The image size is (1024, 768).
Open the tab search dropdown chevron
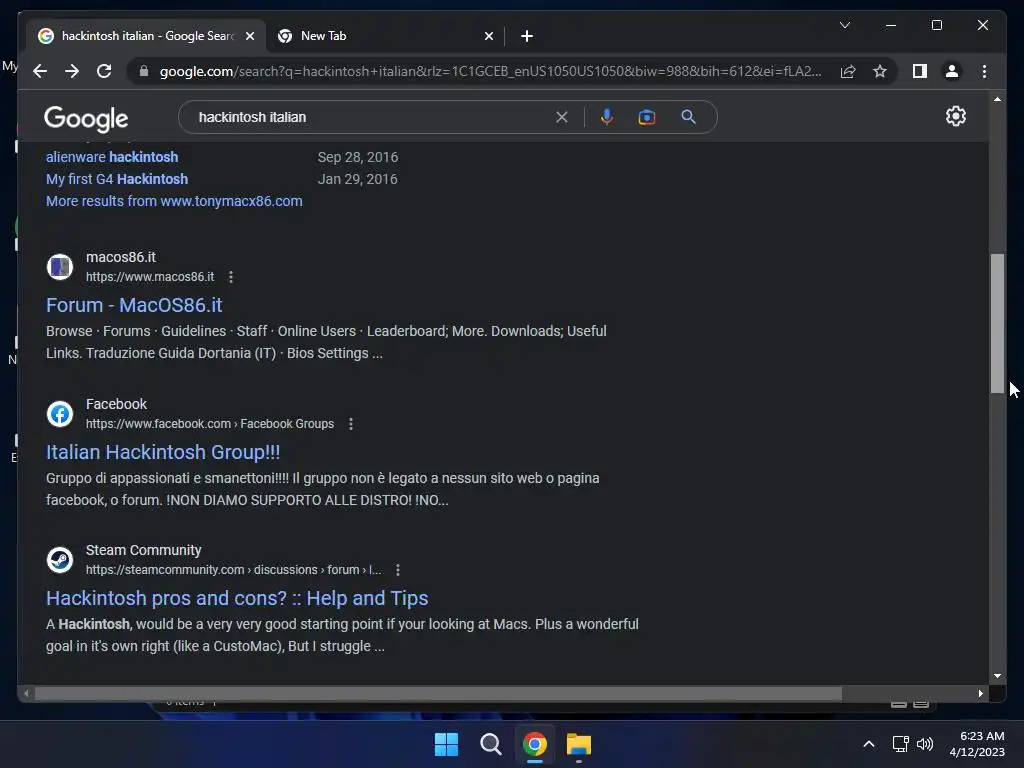click(844, 25)
